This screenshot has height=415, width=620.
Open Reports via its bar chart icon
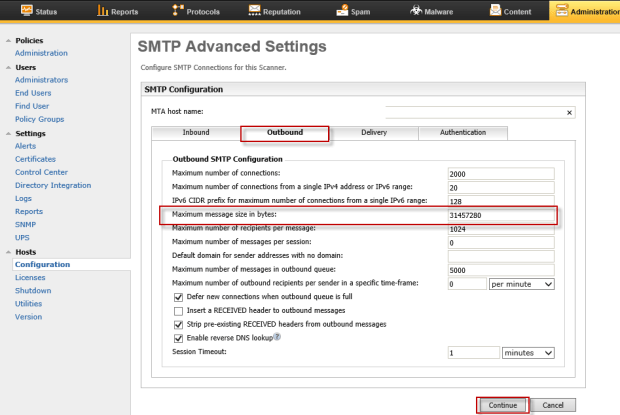(x=103, y=11)
